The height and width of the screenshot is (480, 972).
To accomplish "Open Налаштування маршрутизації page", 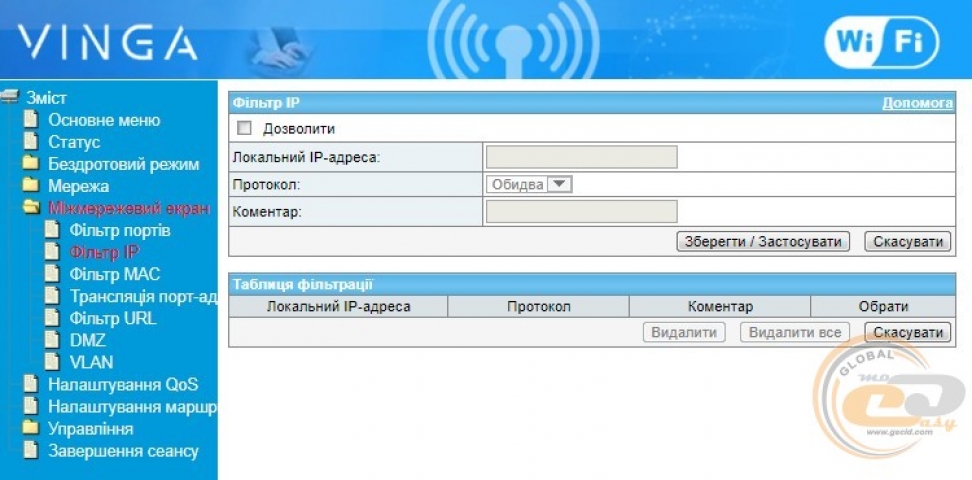I will click(133, 407).
